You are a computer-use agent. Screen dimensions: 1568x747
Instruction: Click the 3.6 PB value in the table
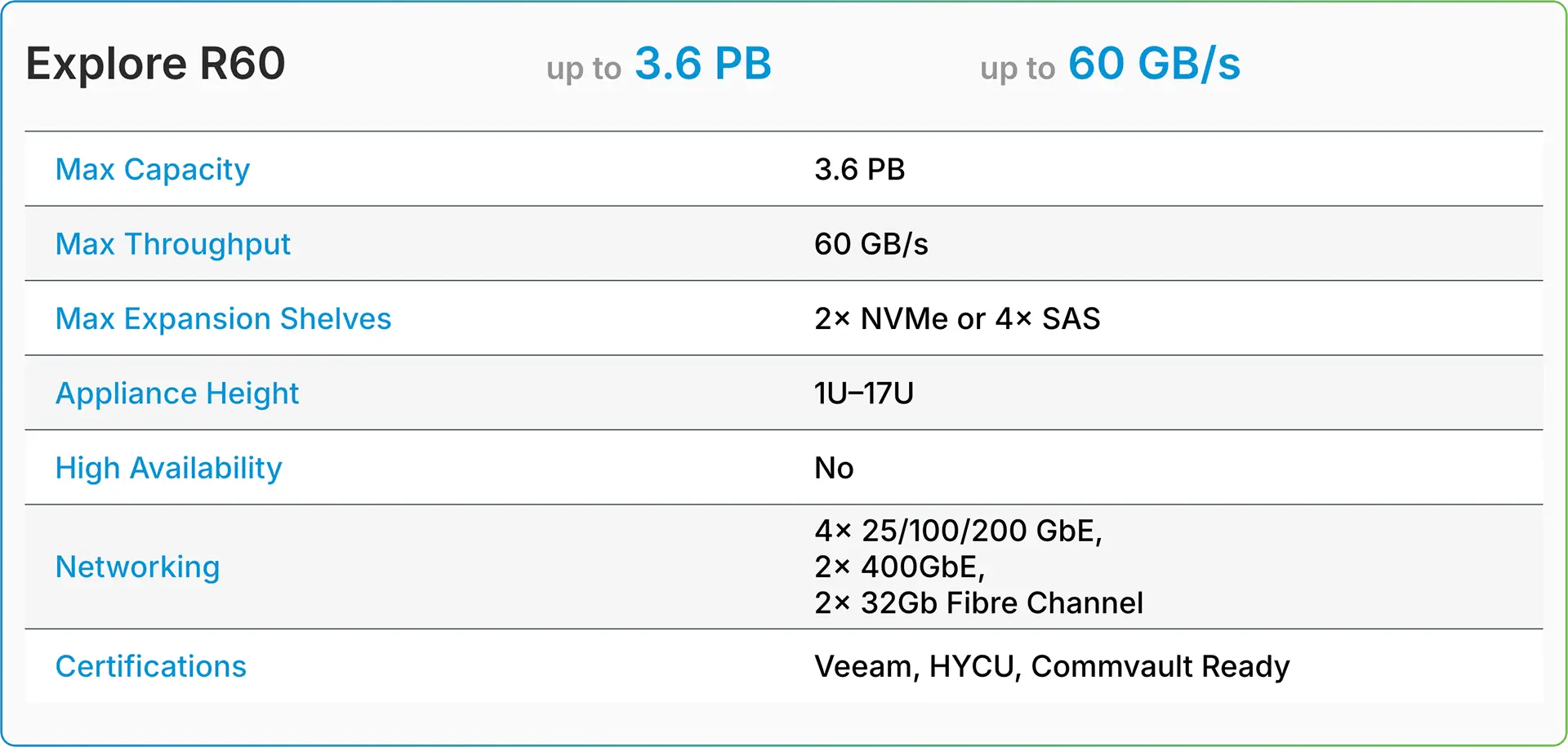pos(859,169)
